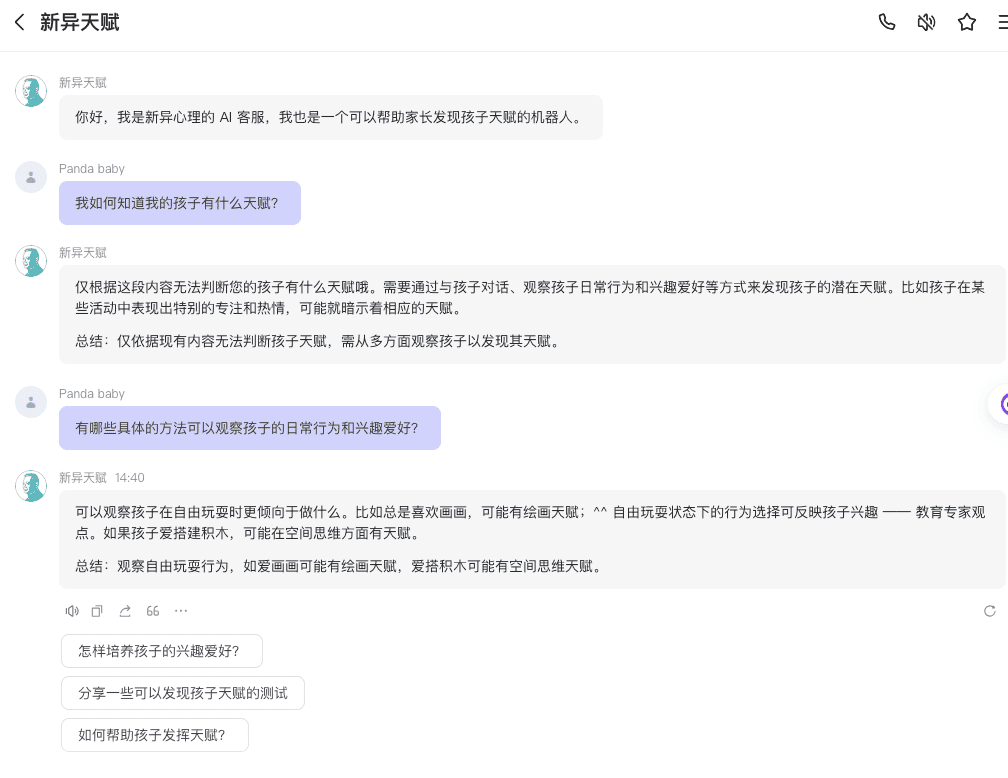Favorite this chat with the star icon
Screen dimensions: 1008x778
tap(966, 22)
